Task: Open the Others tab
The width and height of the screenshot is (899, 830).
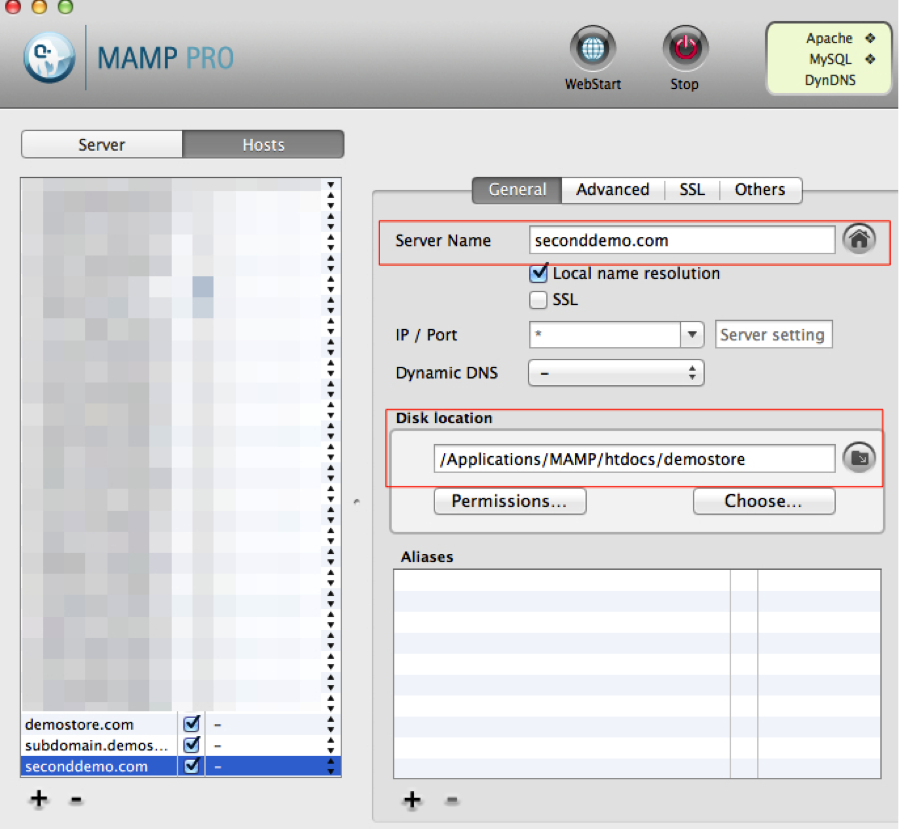Action: 760,190
